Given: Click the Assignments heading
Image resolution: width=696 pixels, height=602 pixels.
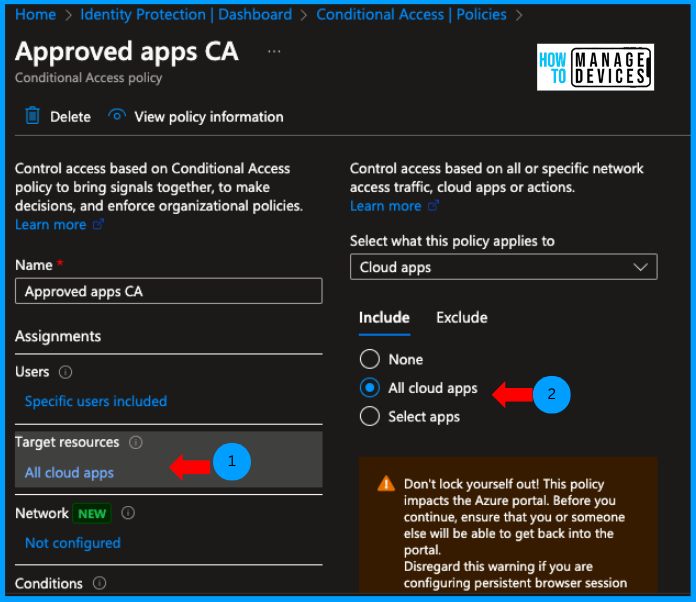Looking at the screenshot, I should click(58, 337).
